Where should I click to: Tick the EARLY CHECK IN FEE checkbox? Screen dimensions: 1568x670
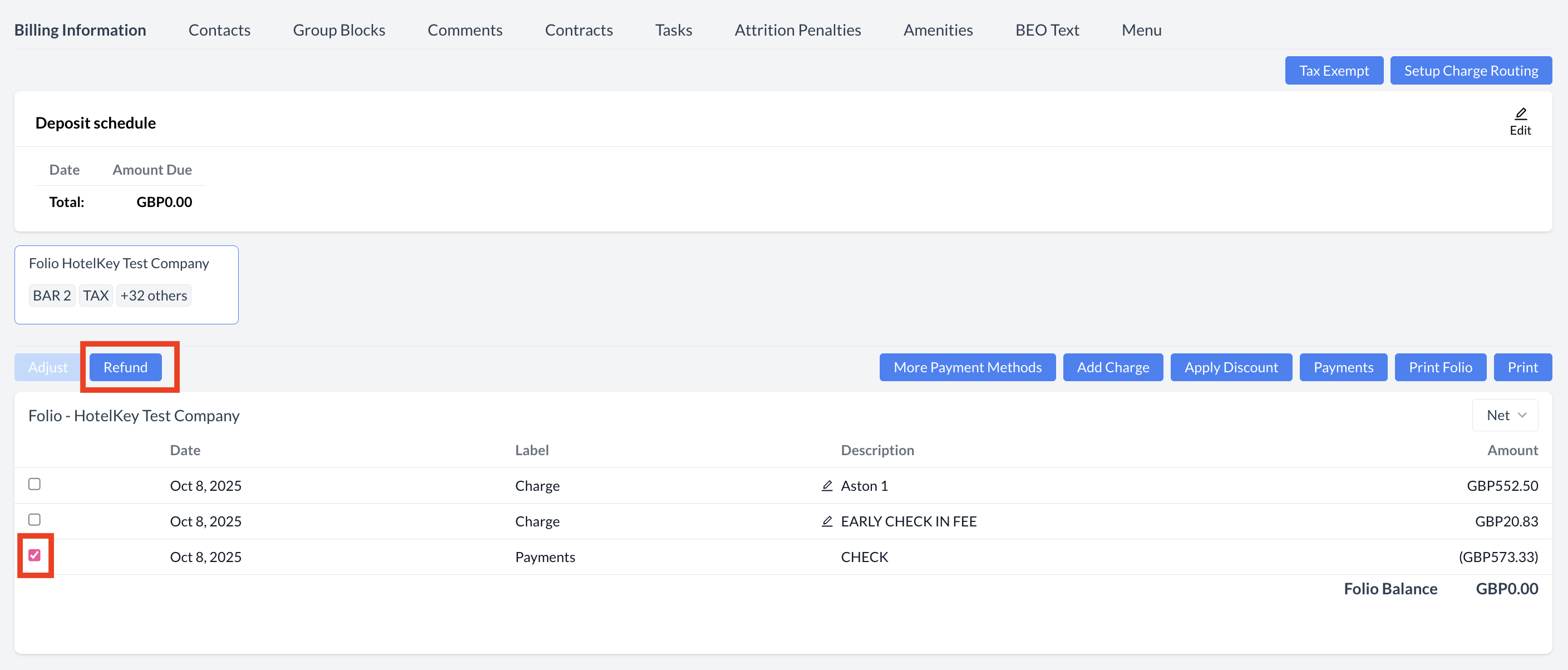[x=34, y=520]
